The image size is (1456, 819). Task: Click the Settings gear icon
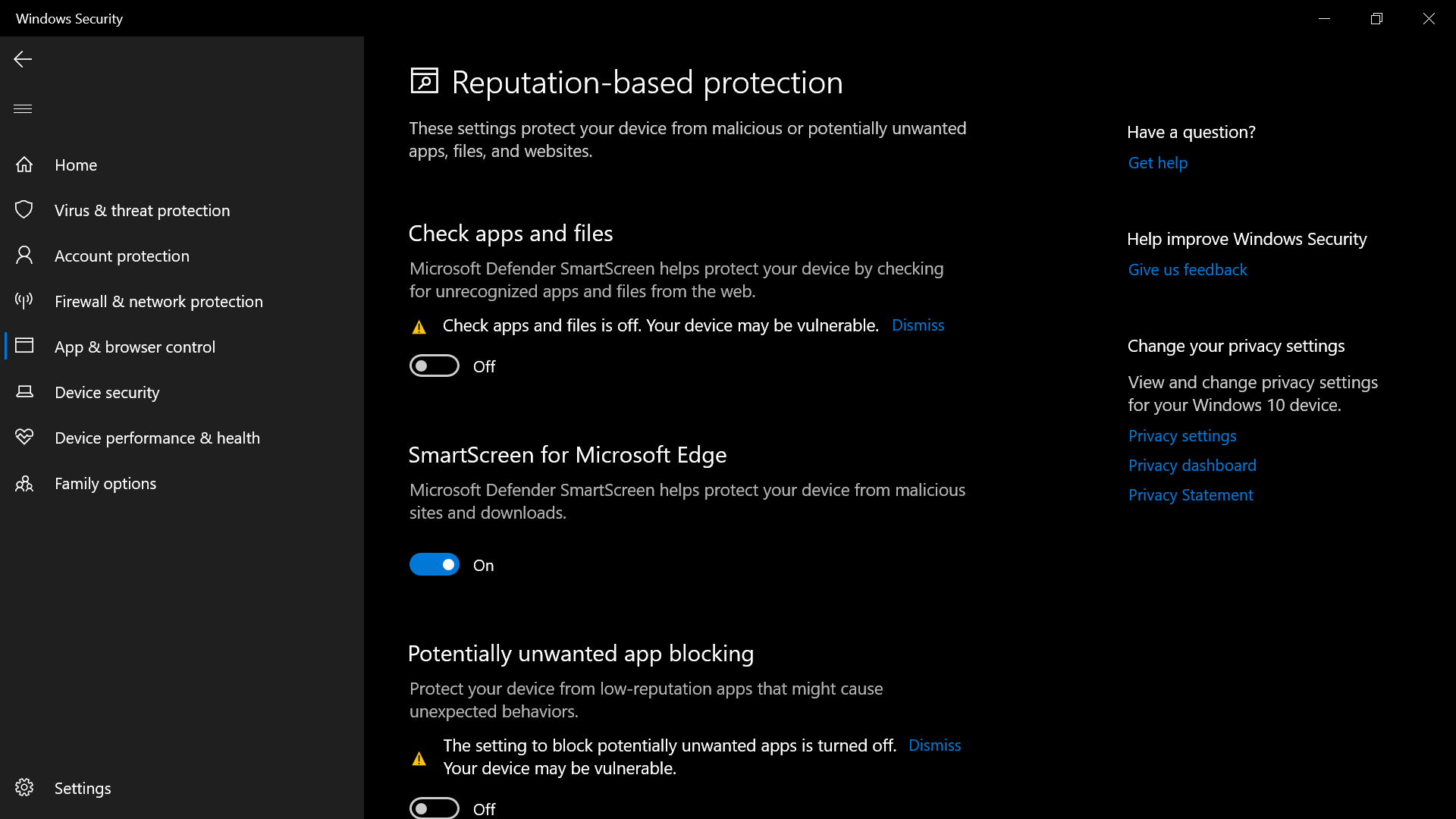click(x=24, y=788)
